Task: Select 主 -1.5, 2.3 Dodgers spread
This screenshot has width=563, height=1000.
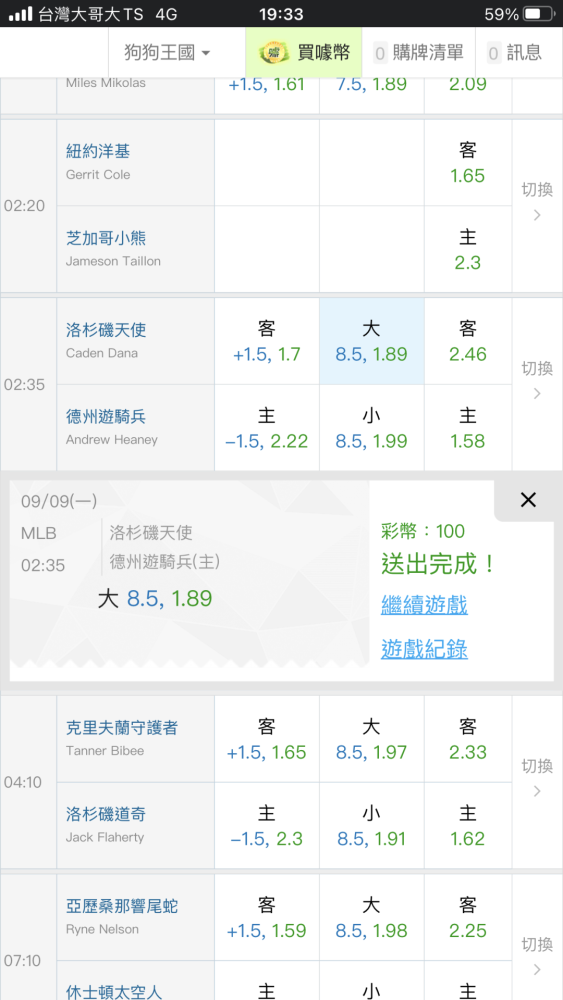Action: point(267,825)
